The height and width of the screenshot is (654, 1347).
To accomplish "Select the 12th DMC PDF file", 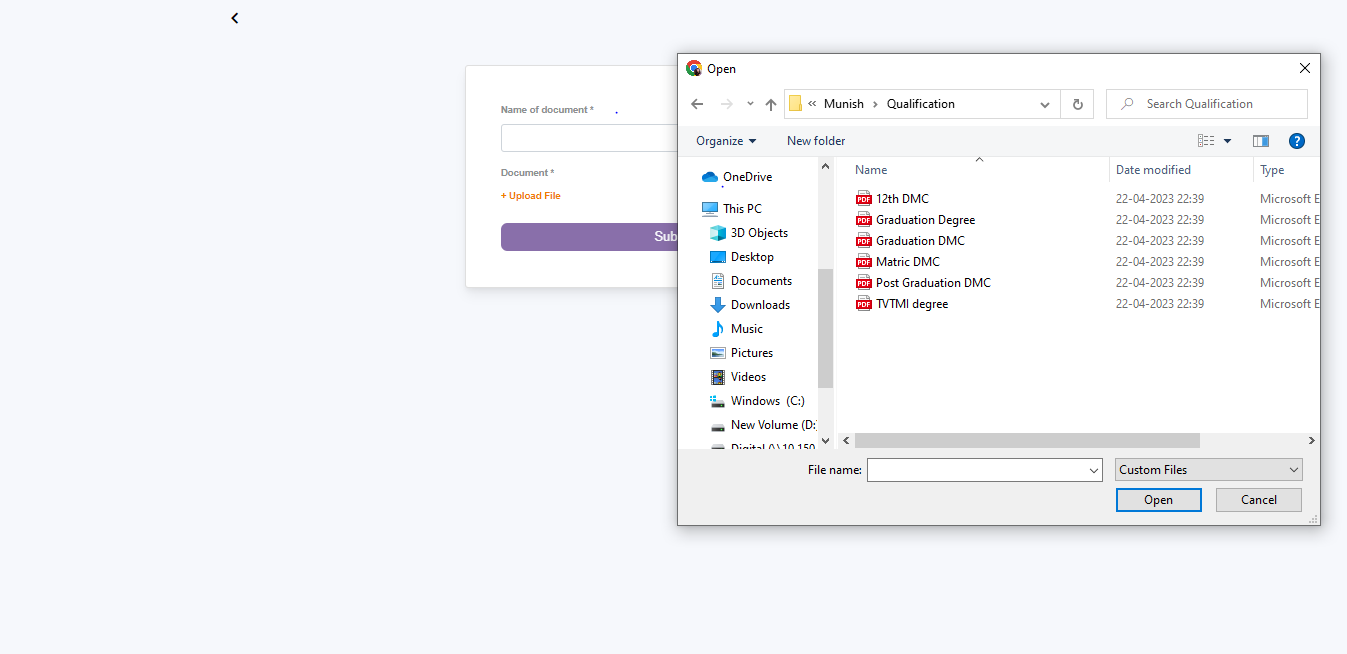I will (x=902, y=199).
